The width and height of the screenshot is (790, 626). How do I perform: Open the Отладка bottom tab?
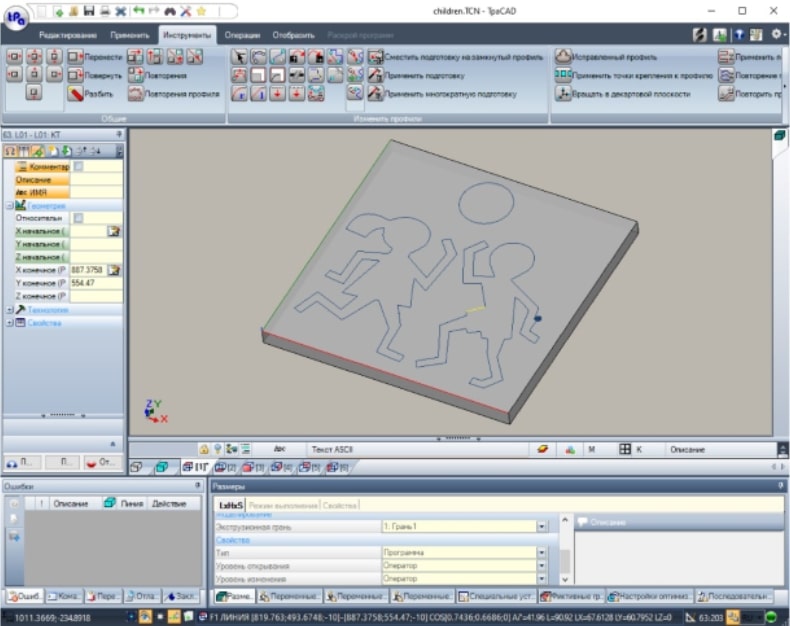pyautogui.click(x=142, y=596)
